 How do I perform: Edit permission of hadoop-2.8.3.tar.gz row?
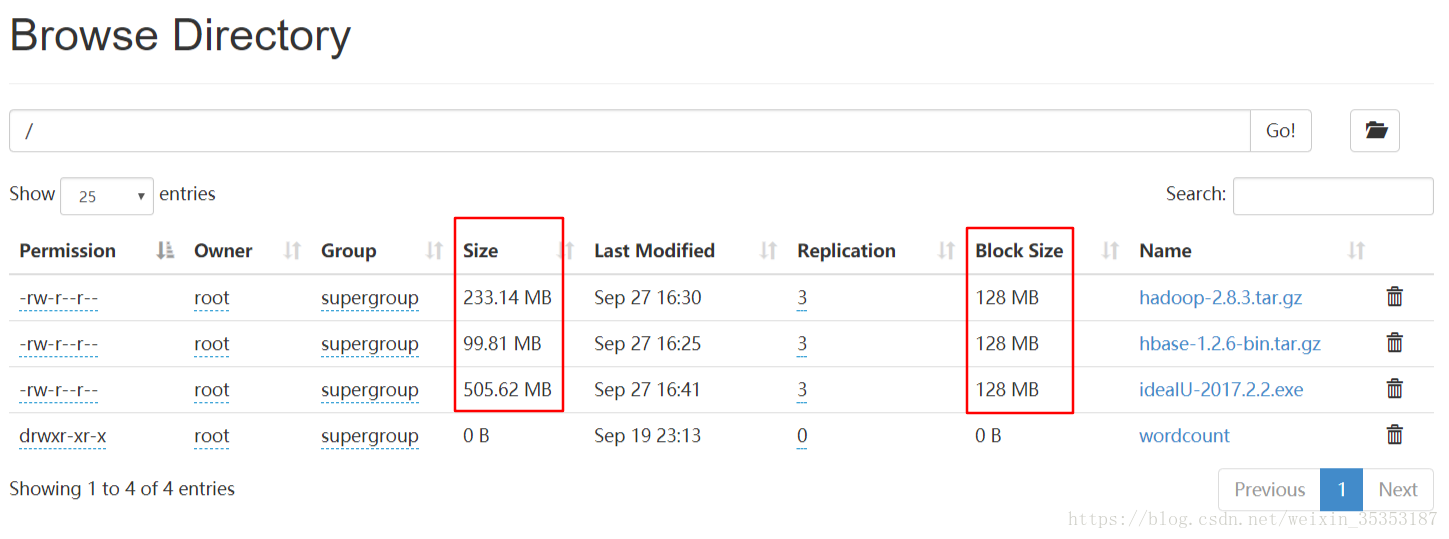[x=58, y=298]
